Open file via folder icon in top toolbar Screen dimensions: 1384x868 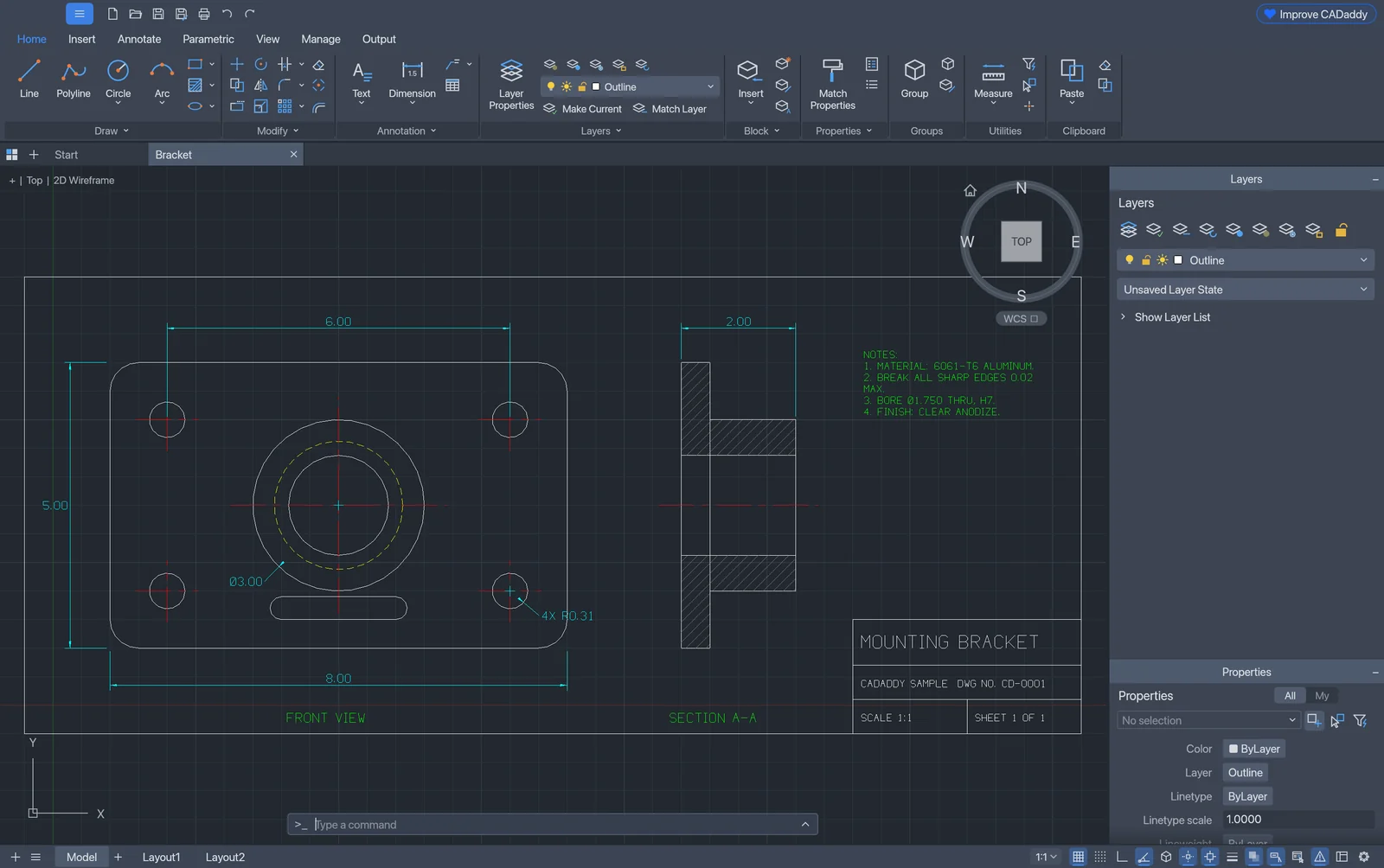point(135,14)
